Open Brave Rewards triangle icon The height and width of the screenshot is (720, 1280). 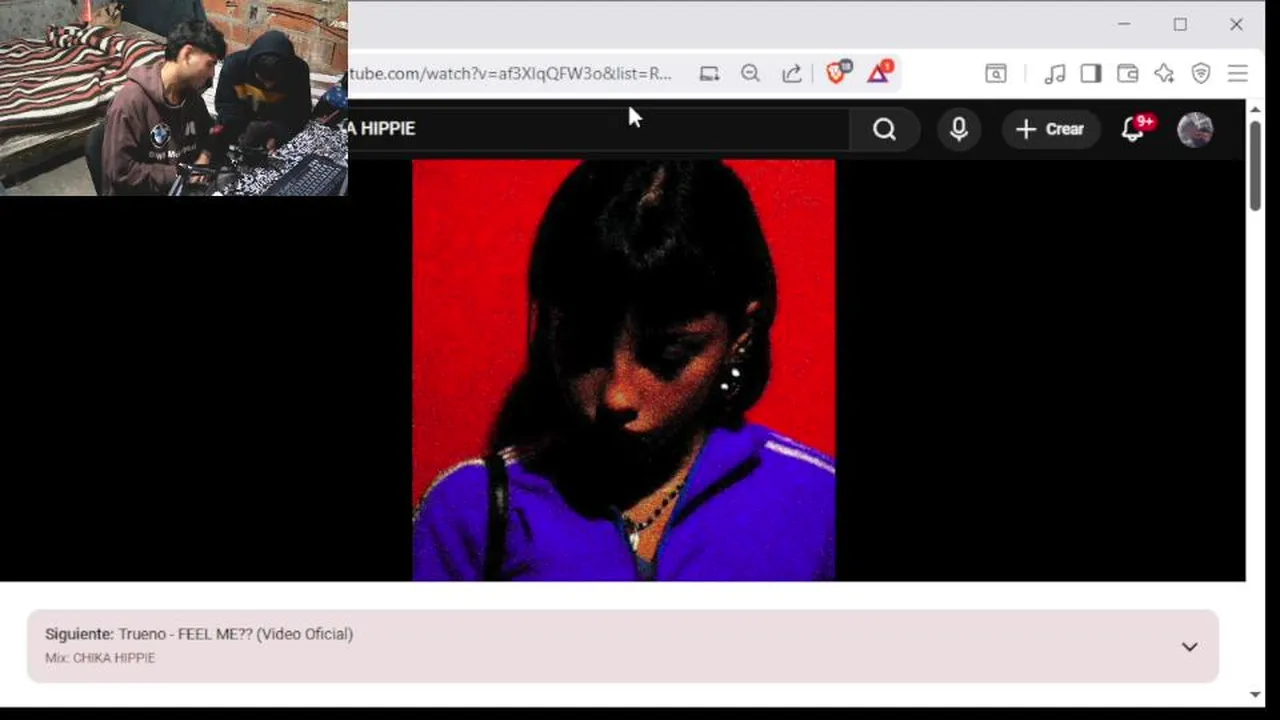tap(879, 72)
